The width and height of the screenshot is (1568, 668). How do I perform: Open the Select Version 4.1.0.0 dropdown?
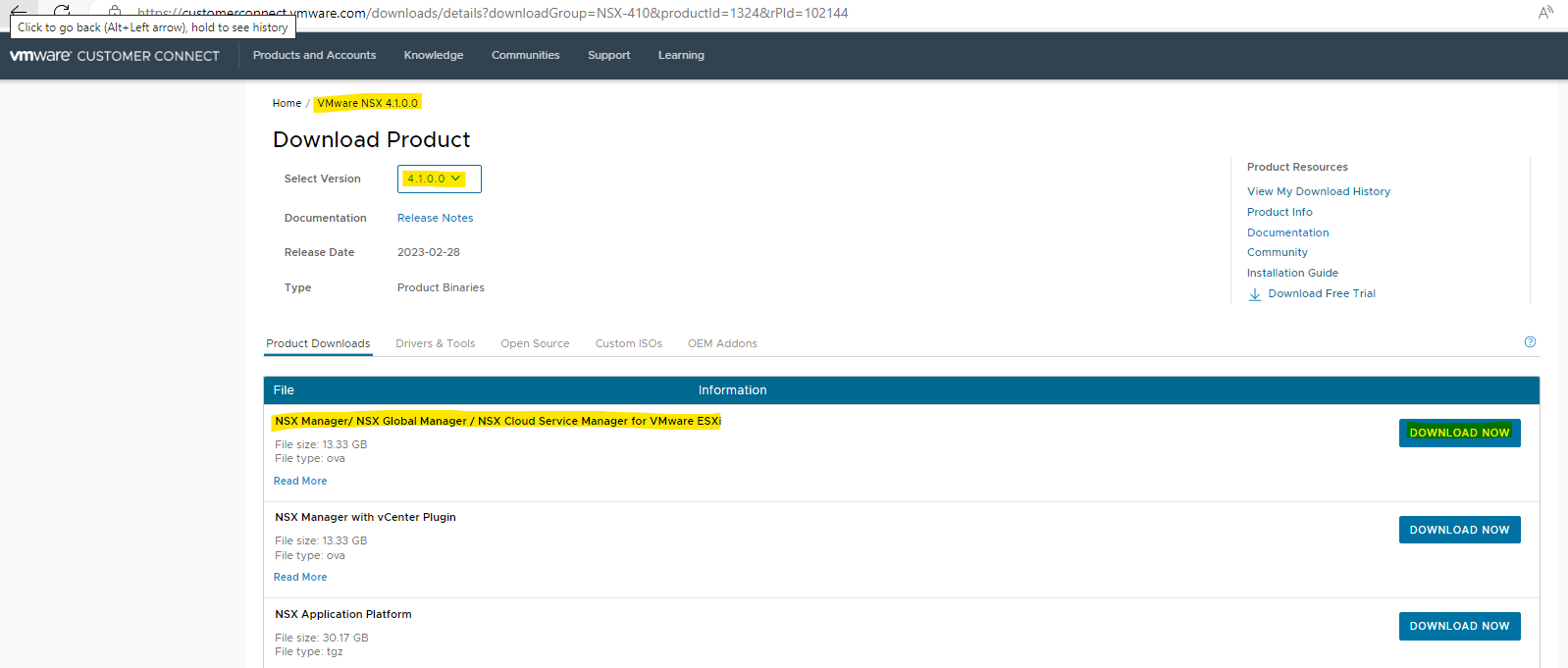(x=439, y=179)
